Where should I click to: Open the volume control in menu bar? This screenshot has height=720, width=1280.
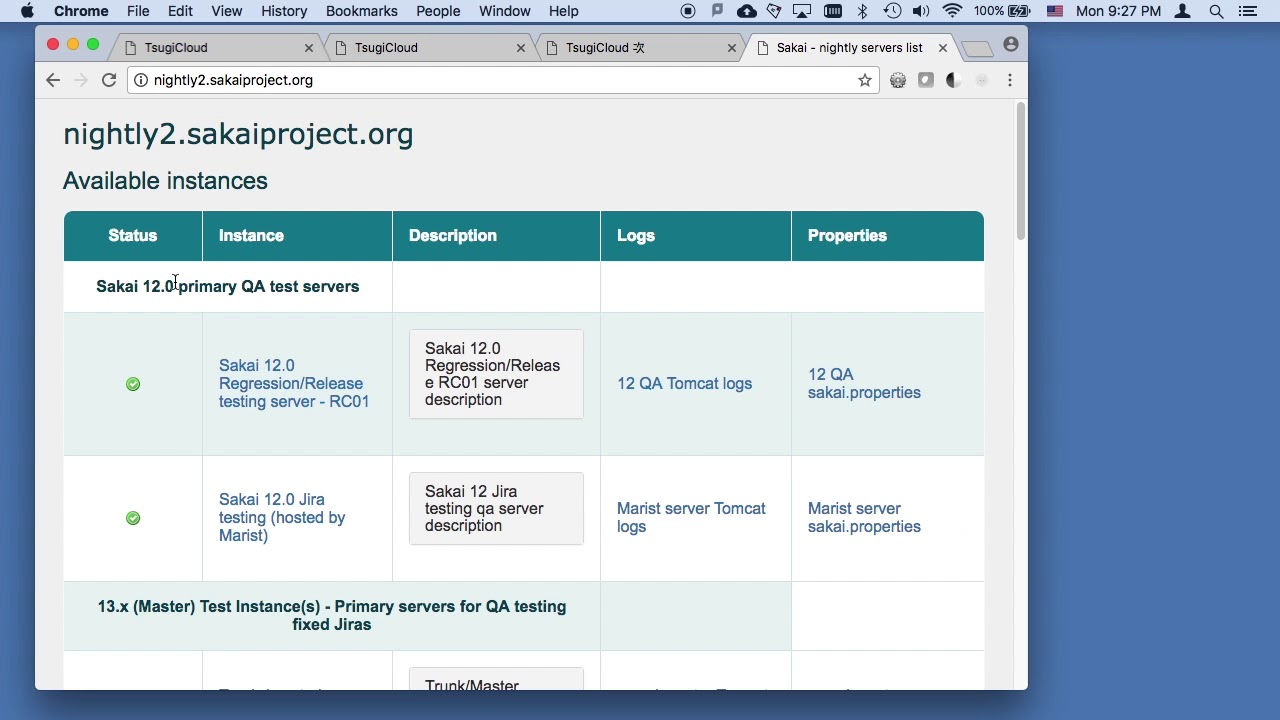pyautogui.click(x=921, y=11)
